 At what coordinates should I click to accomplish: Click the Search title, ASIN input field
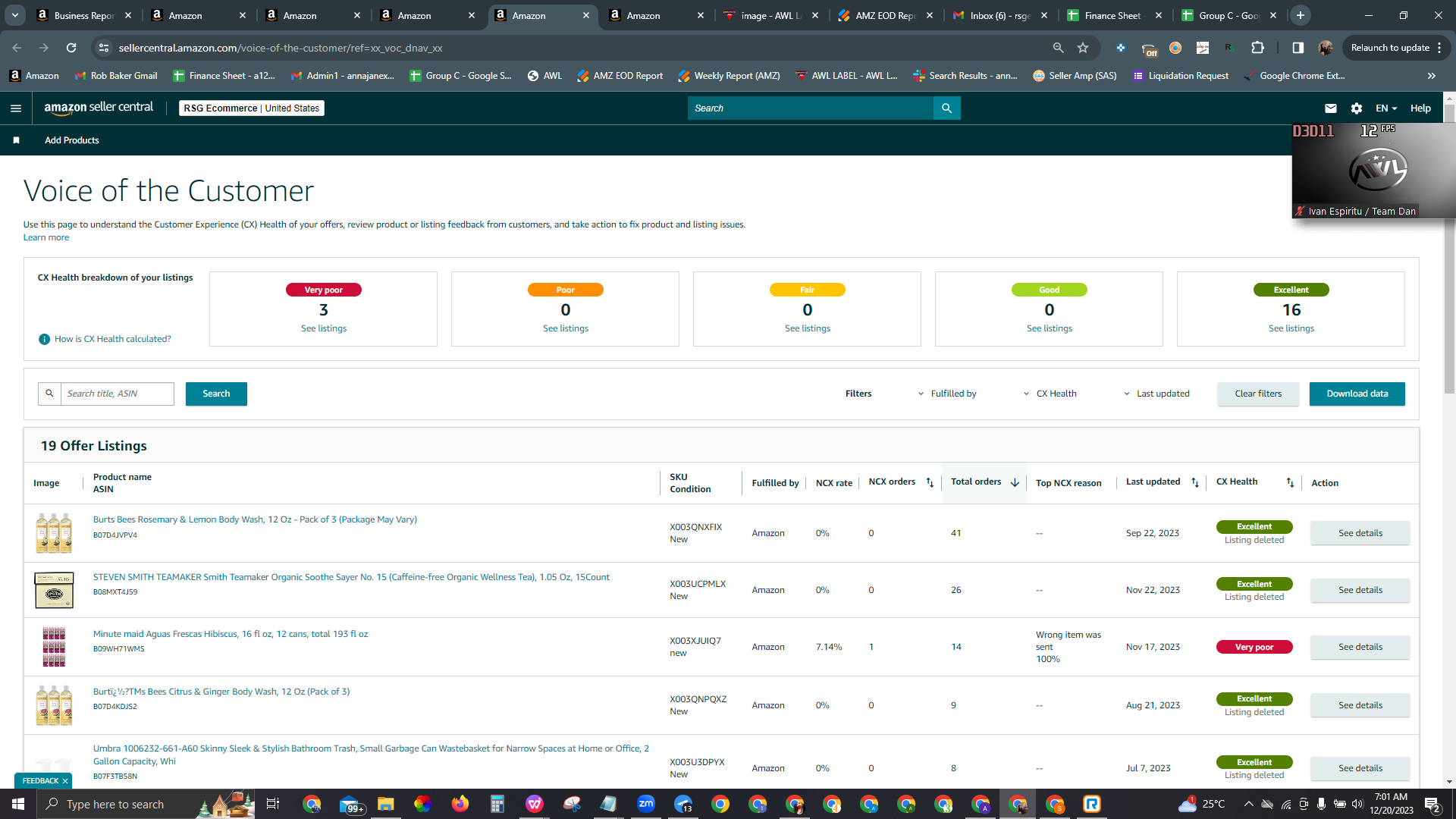tap(118, 394)
